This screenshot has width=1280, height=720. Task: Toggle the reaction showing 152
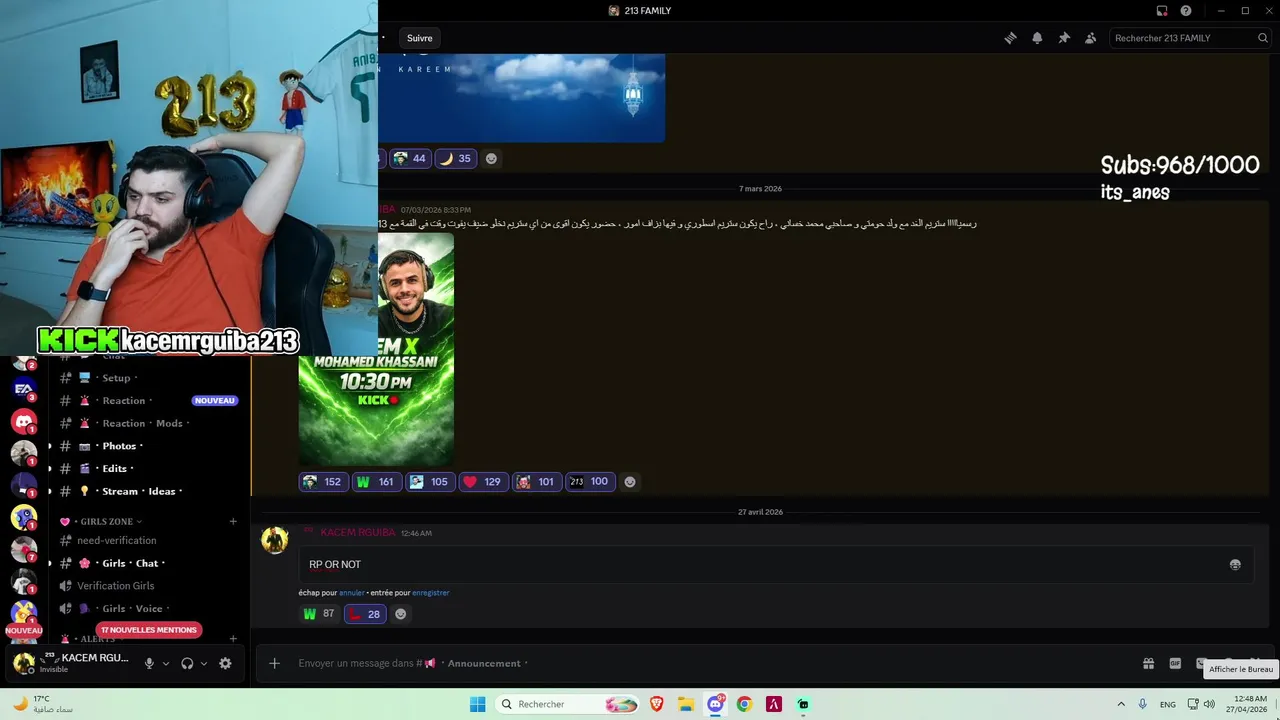(323, 482)
